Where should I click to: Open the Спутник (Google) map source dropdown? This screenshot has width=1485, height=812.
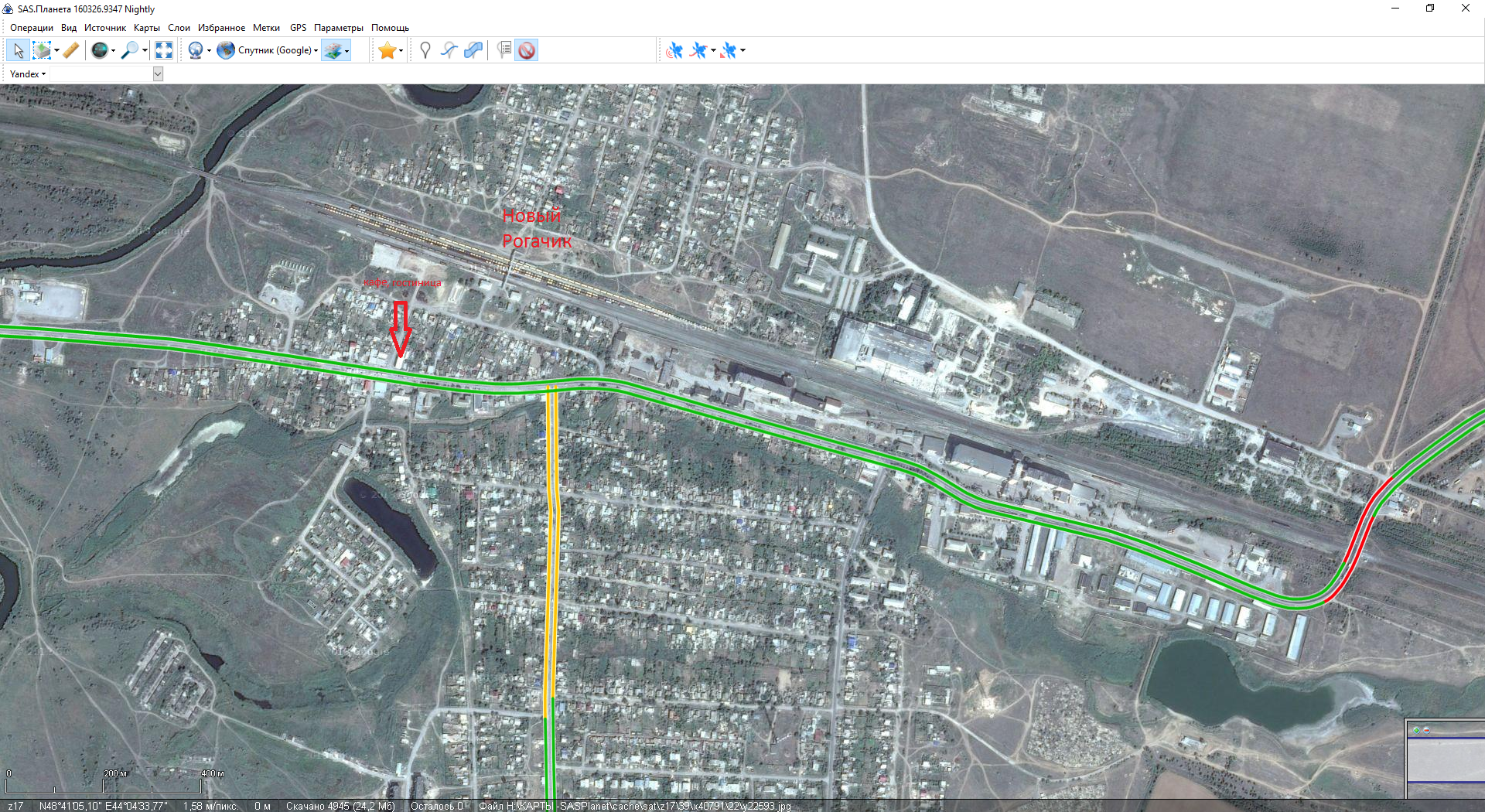click(275, 50)
